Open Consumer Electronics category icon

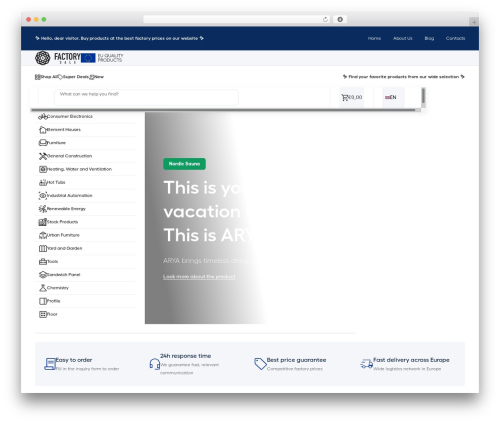43,117
